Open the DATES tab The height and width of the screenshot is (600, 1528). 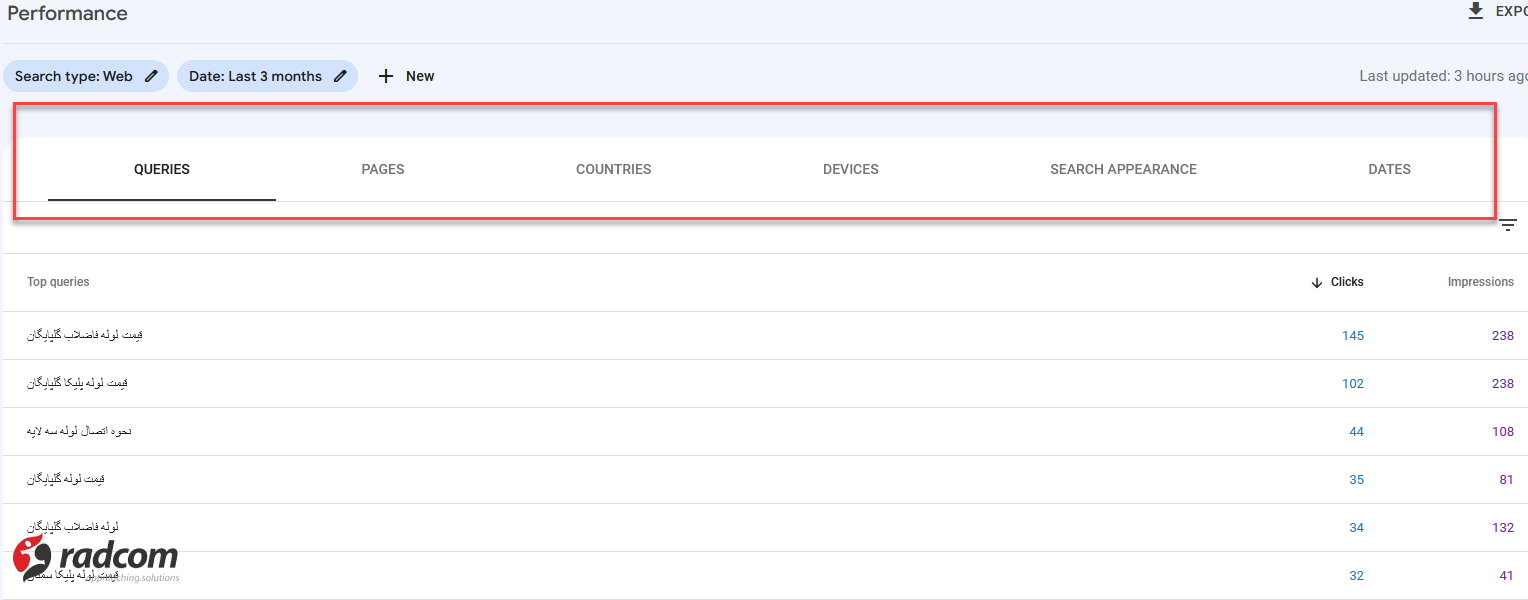(x=1389, y=169)
